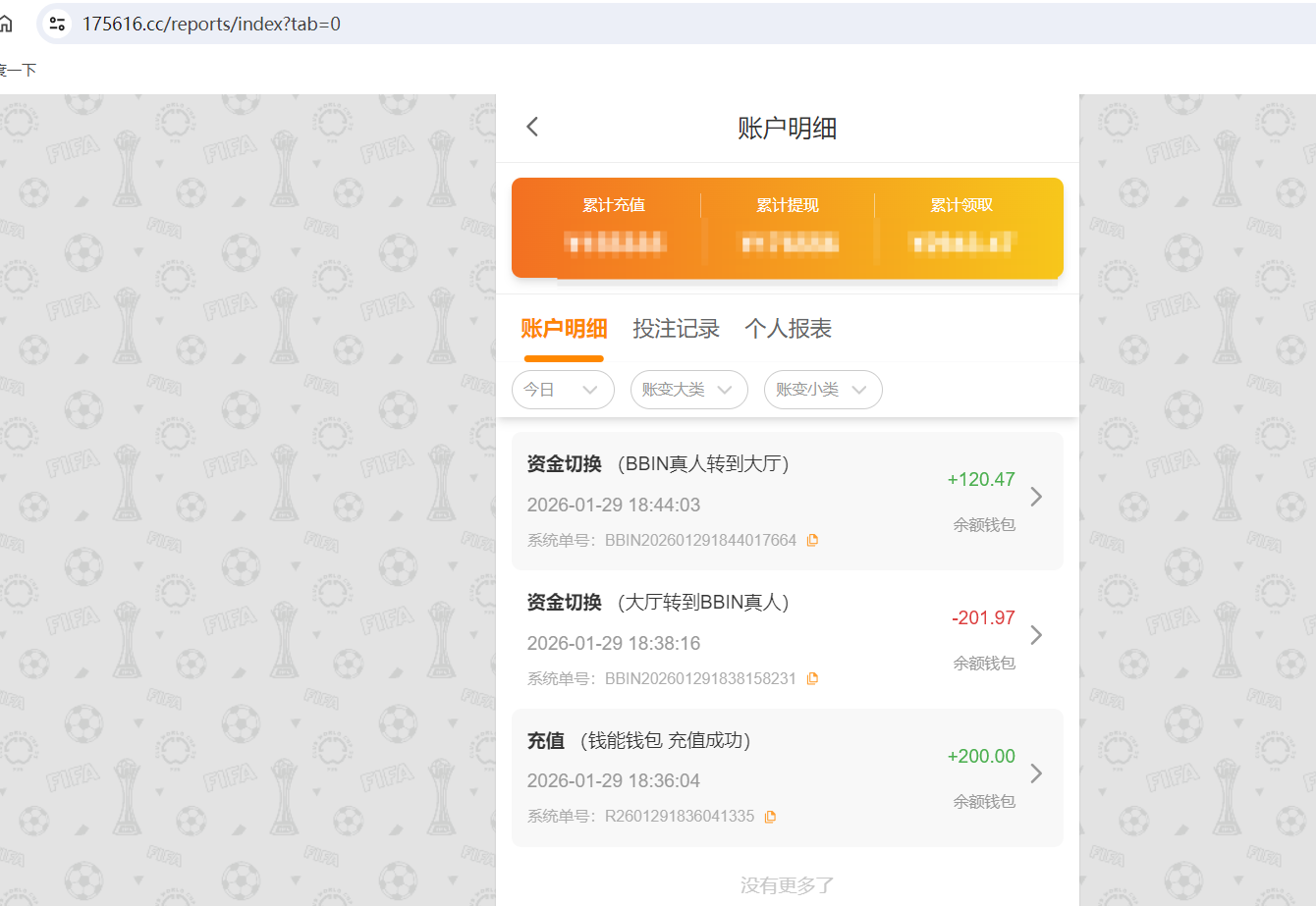The width and height of the screenshot is (1316, 906).
Task: Click the +200.00 recharge amount
Action: (x=983, y=756)
